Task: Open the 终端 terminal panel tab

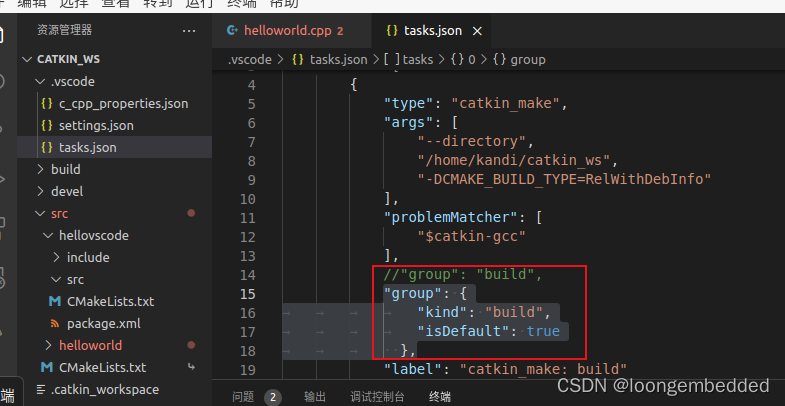Action: (440, 397)
